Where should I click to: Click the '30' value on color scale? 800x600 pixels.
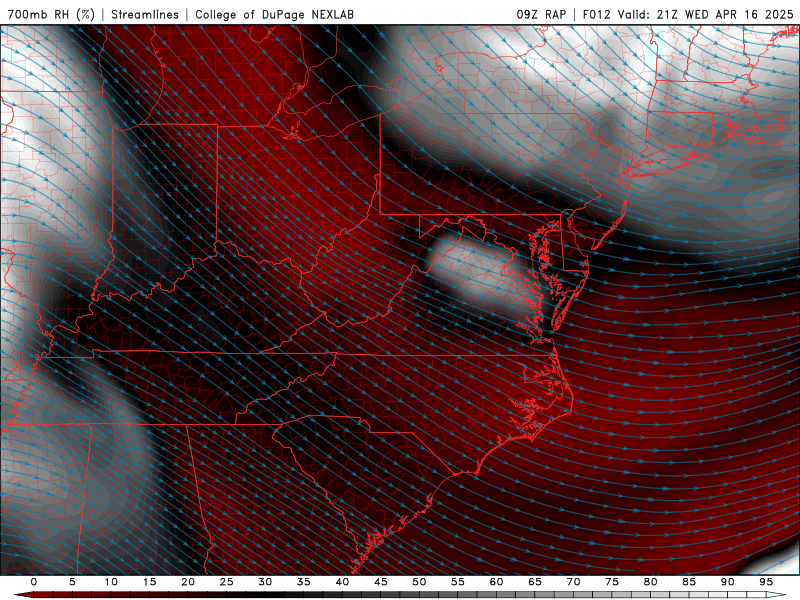pos(265,582)
